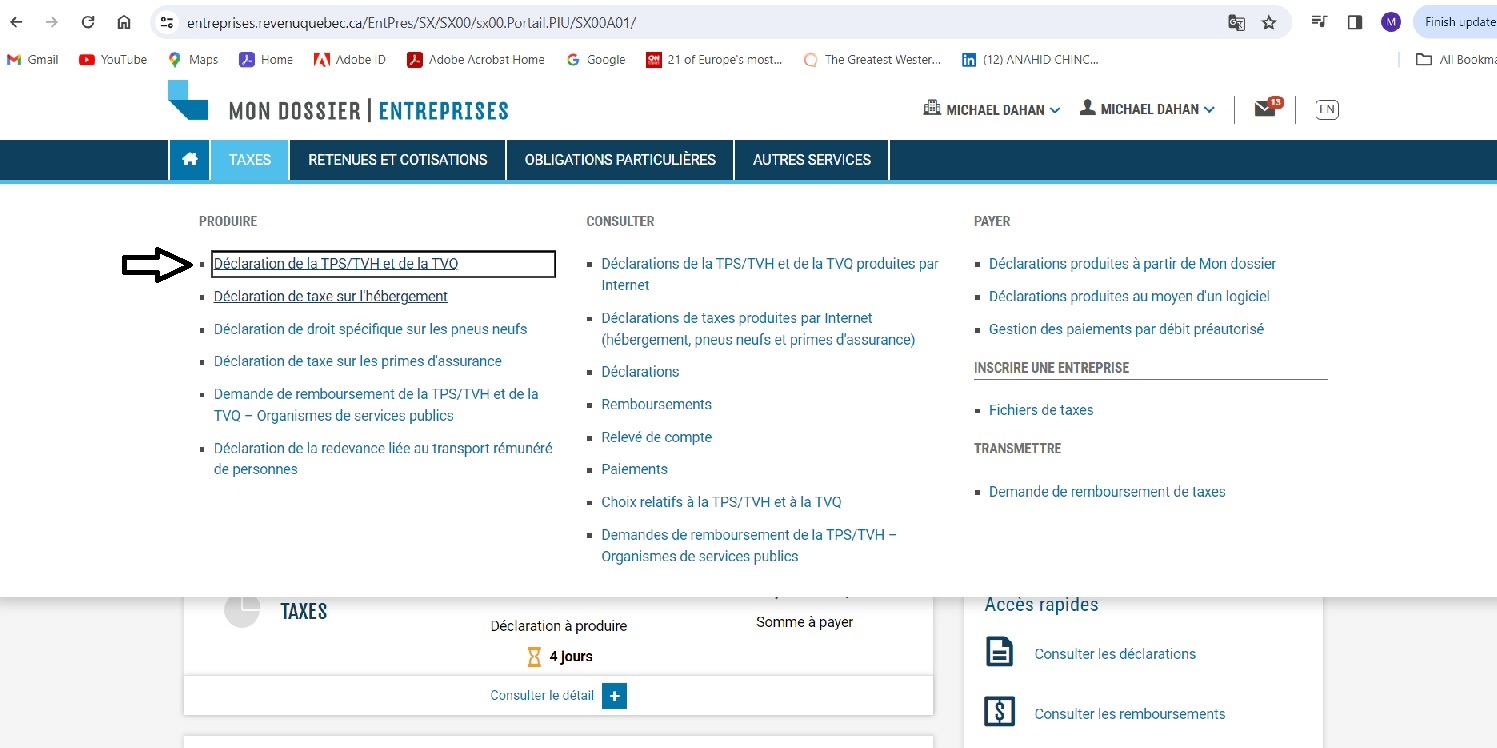The height and width of the screenshot is (748, 1497).
Task: Click Gestion des paiements par débit préautorisé
Action: click(x=1126, y=329)
